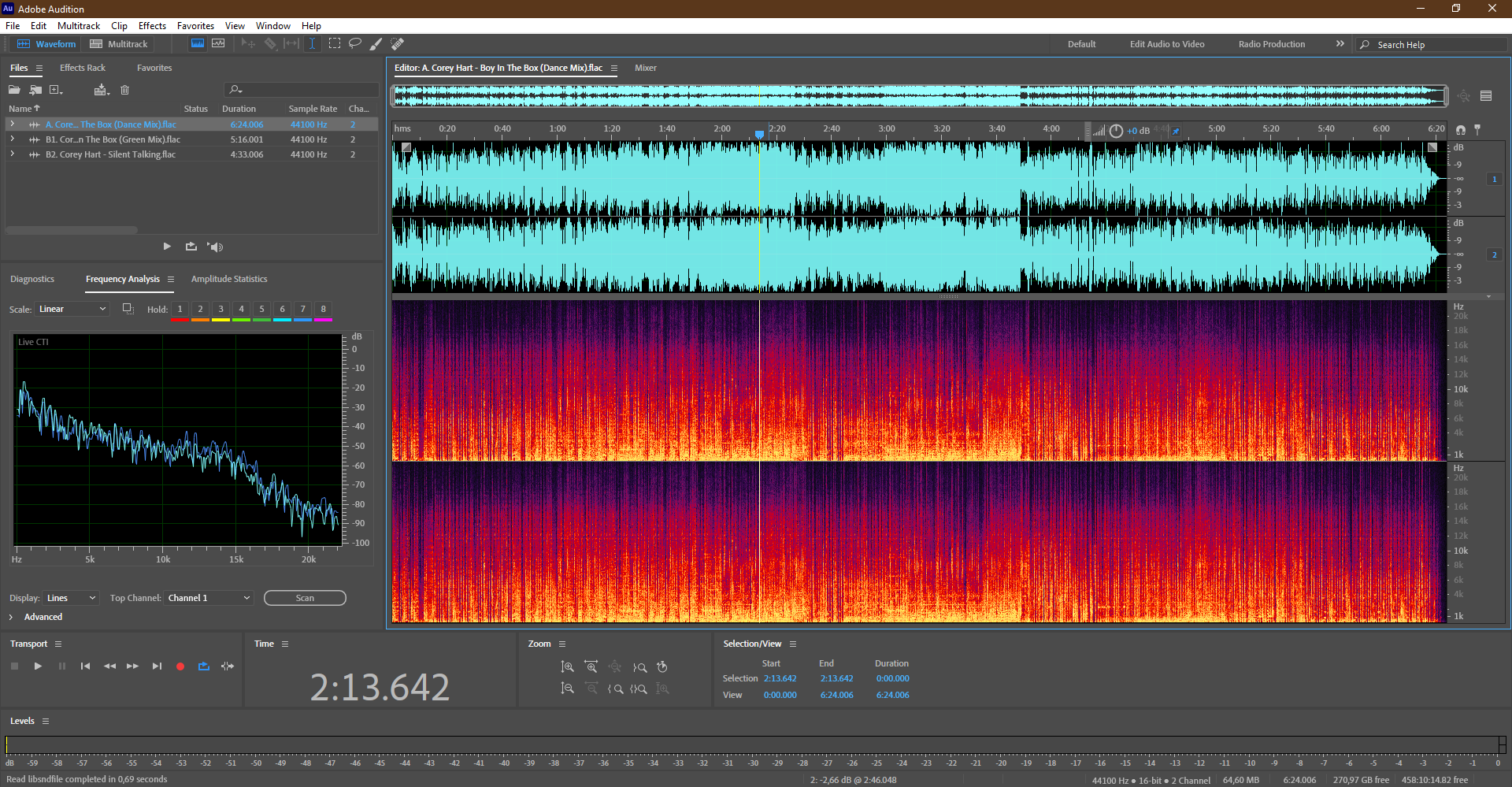Toggle Show Spectral Frequency Display
The height and width of the screenshot is (787, 1512).
tap(198, 44)
